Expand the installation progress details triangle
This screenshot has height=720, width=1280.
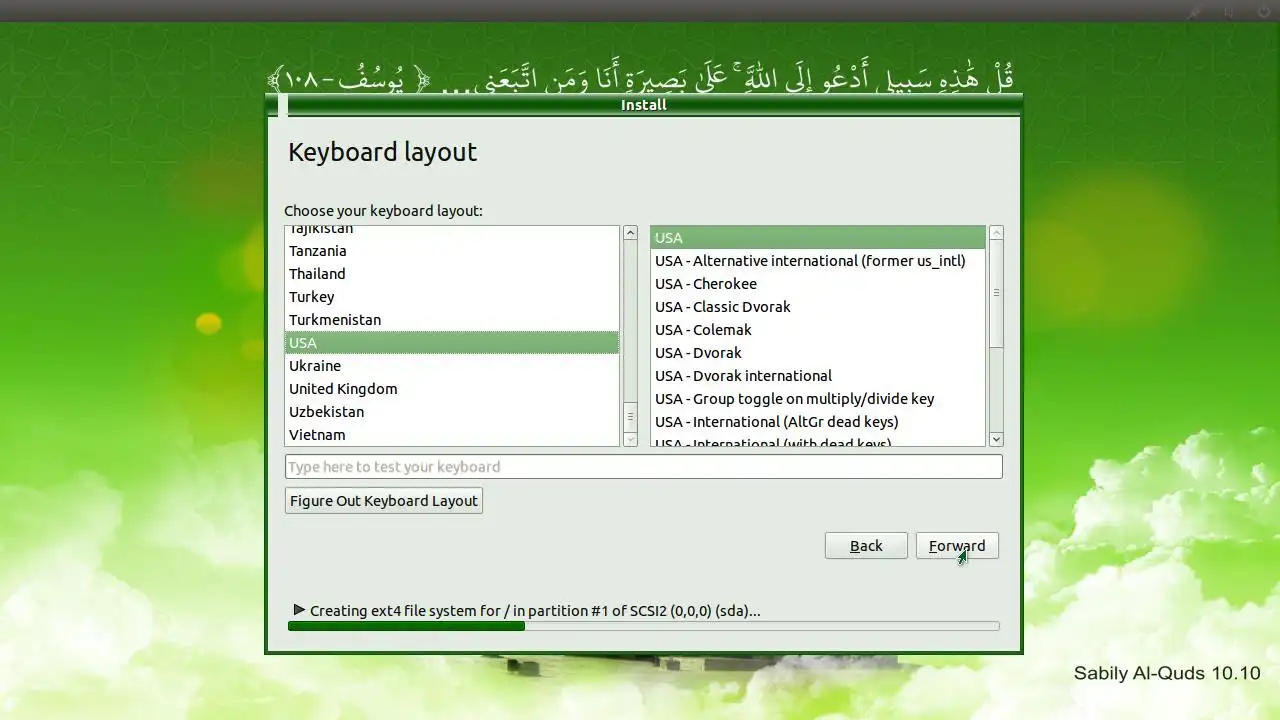point(299,610)
